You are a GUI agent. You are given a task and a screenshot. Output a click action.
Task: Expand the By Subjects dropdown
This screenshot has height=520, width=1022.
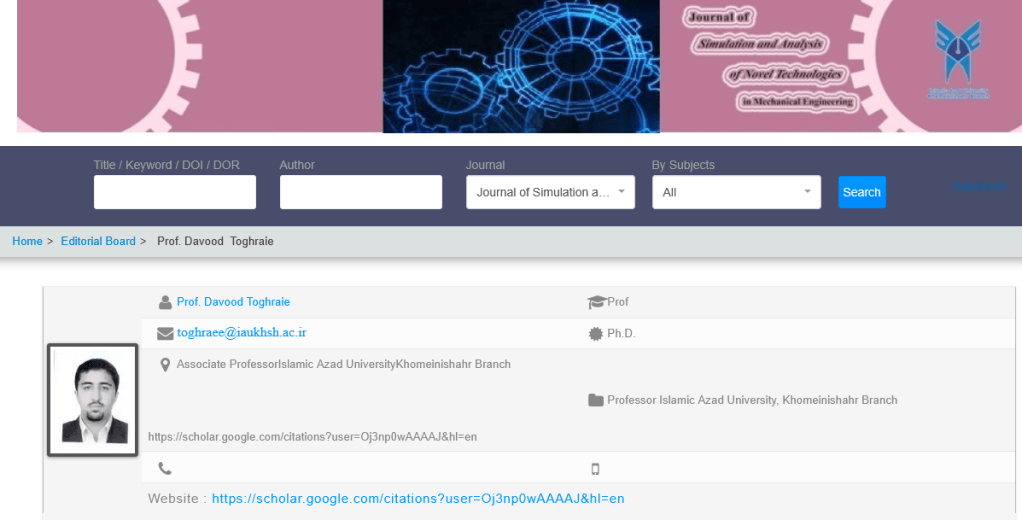736,192
